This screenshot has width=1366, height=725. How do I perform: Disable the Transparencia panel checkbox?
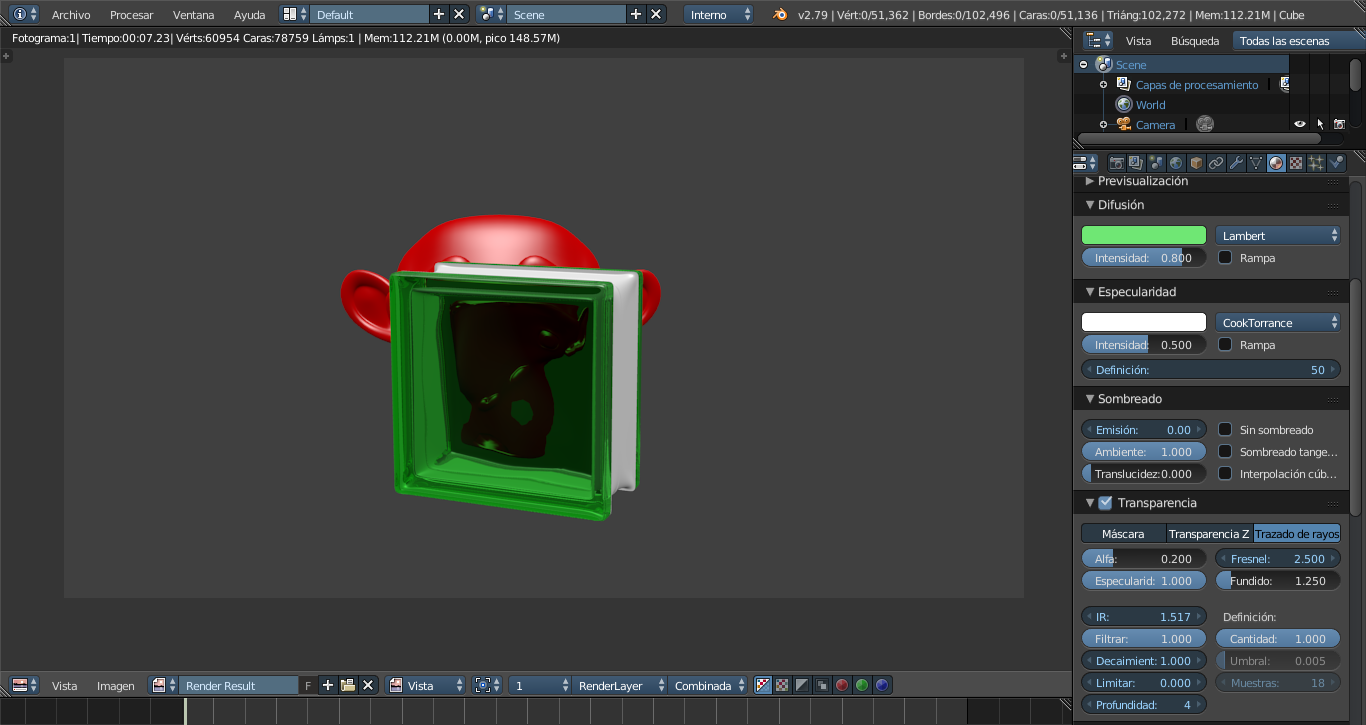1105,502
